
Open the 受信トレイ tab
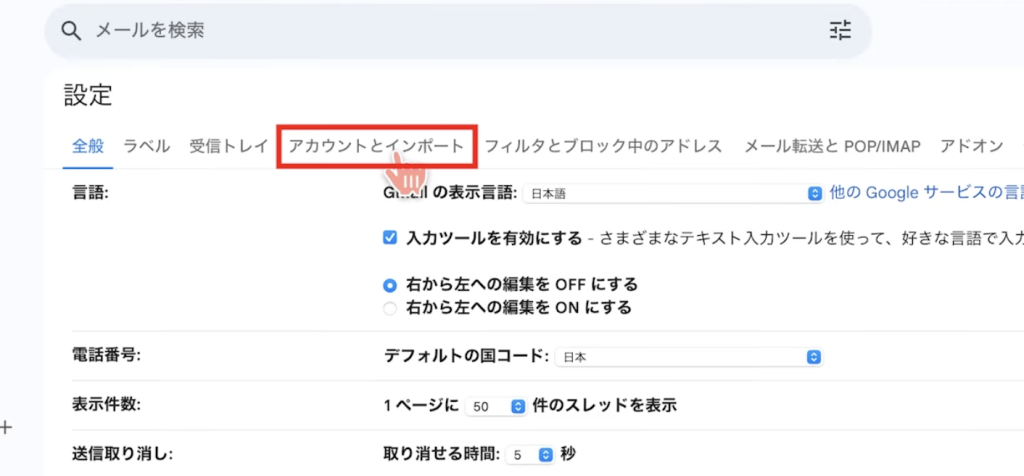point(228,146)
